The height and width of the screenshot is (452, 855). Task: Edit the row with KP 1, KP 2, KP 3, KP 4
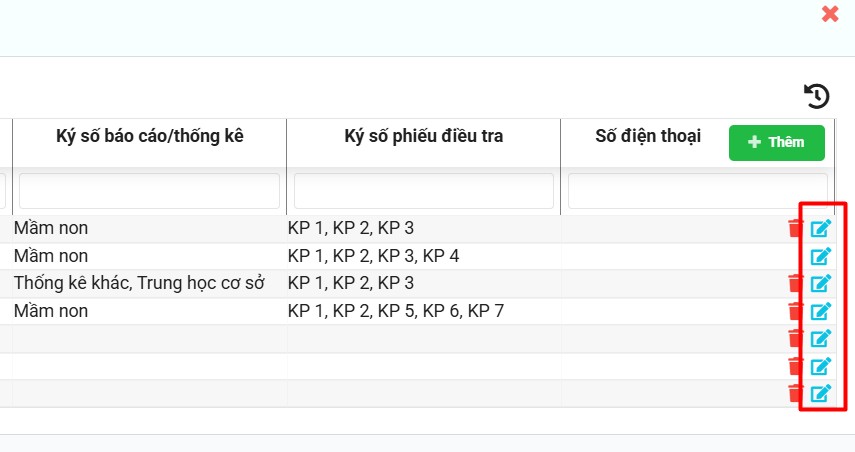pos(821,256)
